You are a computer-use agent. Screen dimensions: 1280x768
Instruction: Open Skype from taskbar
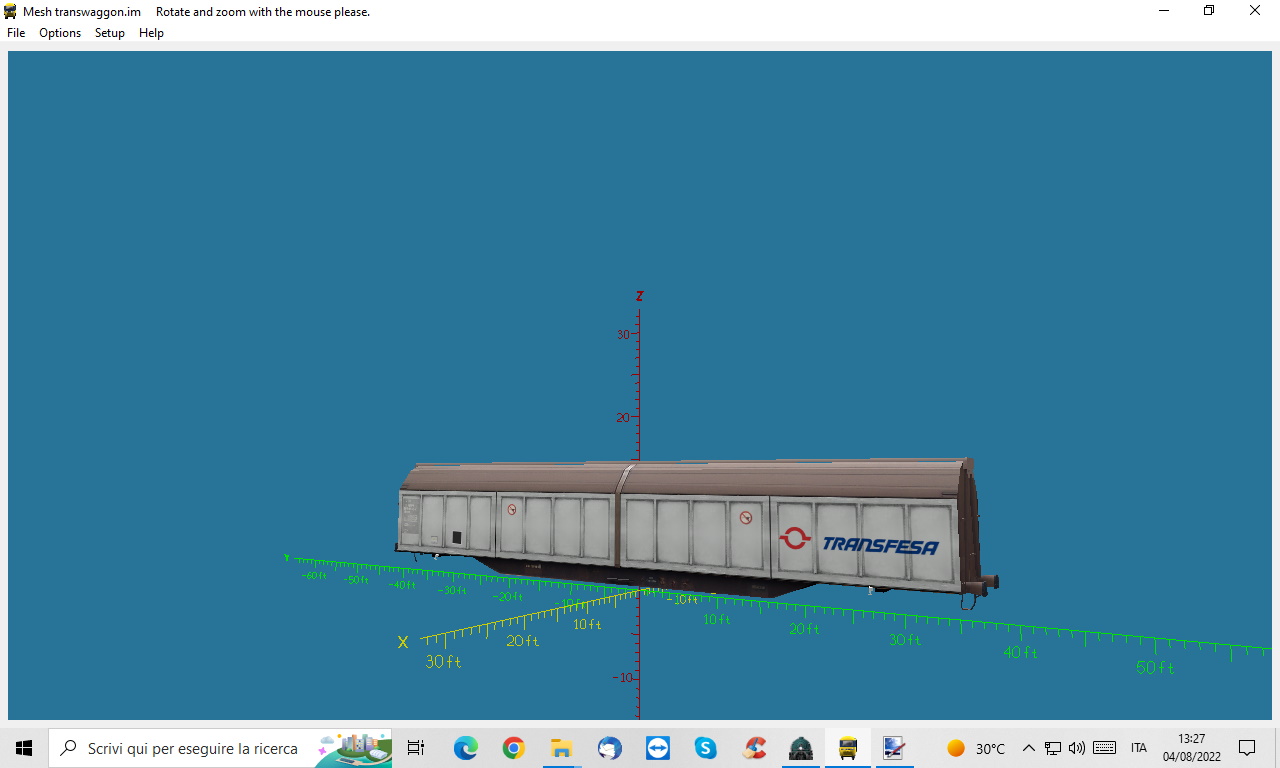[705, 748]
